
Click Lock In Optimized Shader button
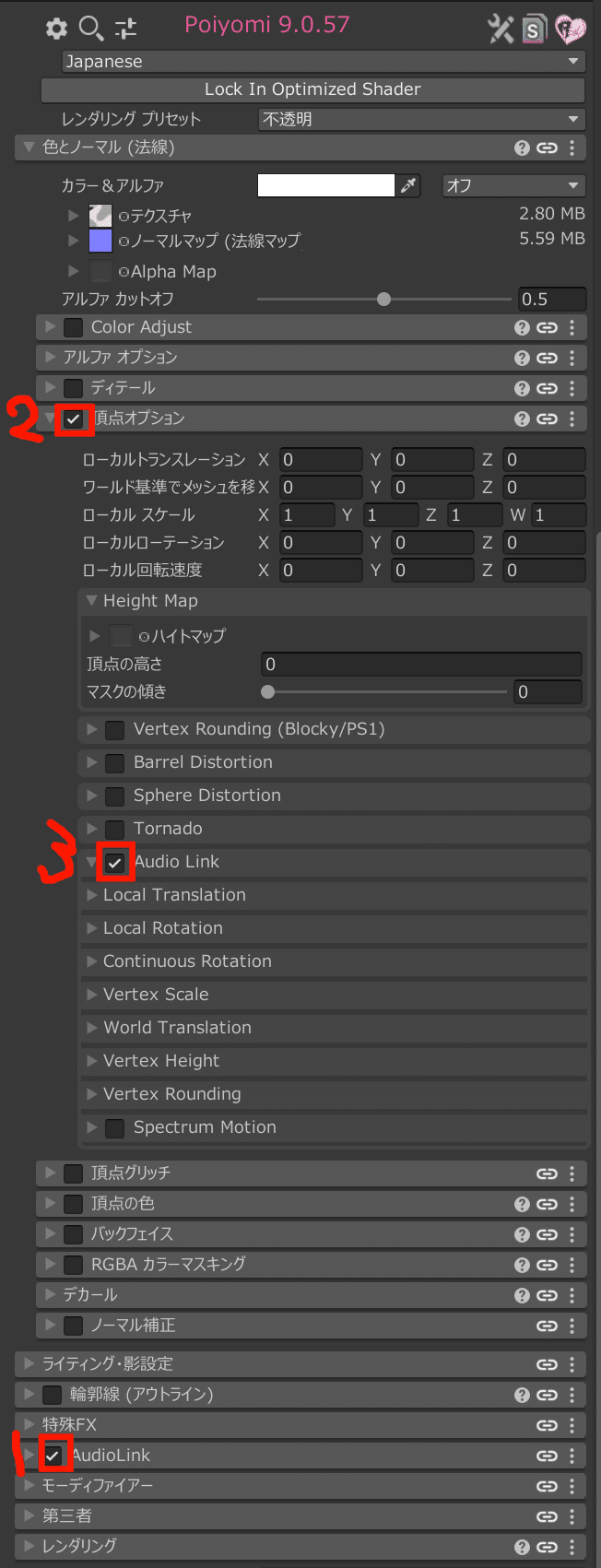coord(312,89)
